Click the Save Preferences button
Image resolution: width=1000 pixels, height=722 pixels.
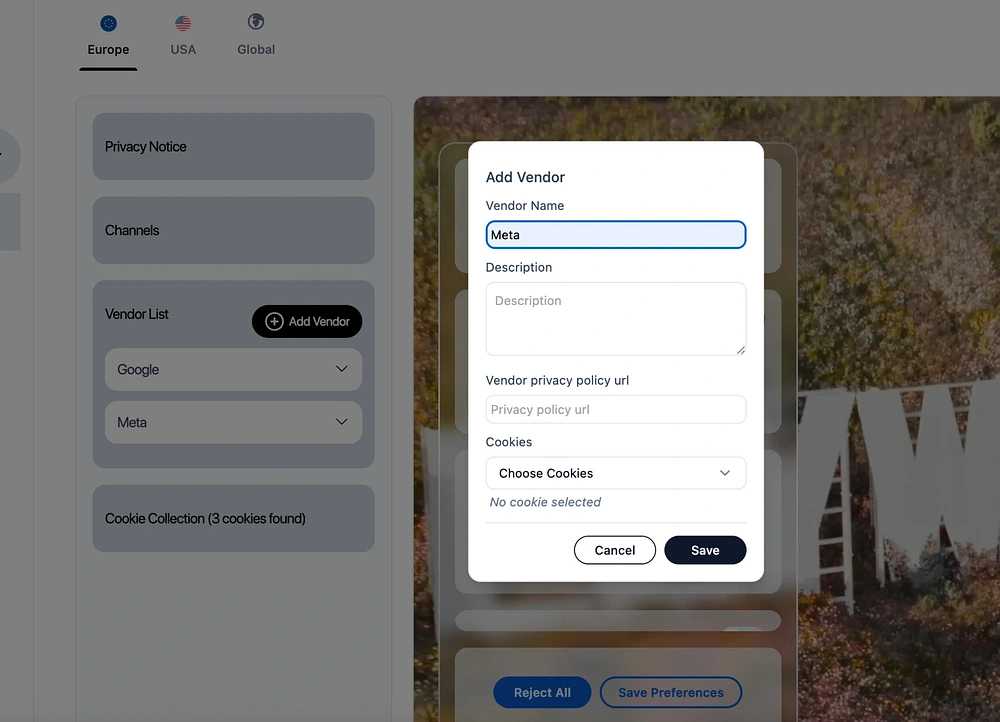[x=671, y=693]
